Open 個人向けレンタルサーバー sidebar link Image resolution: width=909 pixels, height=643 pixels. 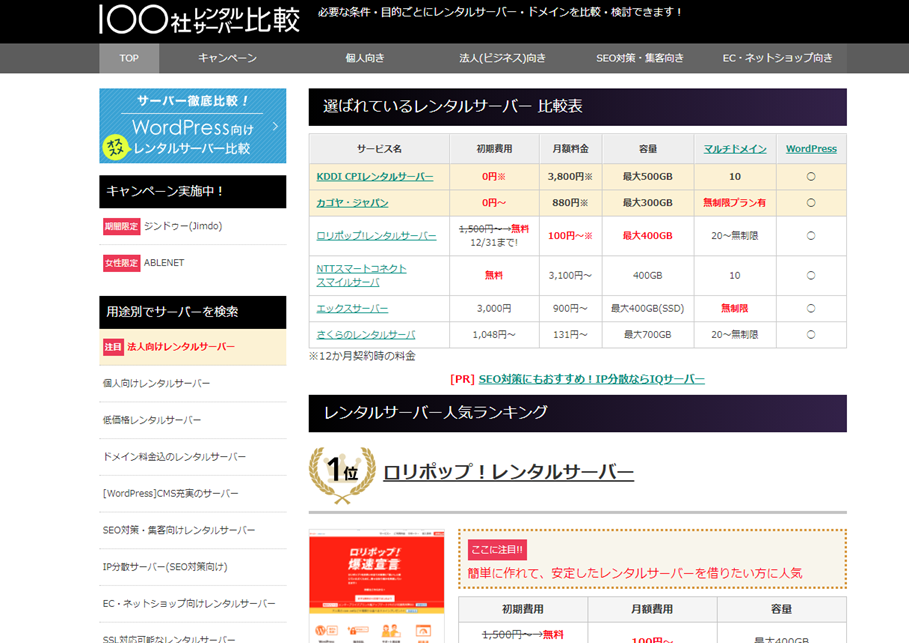point(156,383)
